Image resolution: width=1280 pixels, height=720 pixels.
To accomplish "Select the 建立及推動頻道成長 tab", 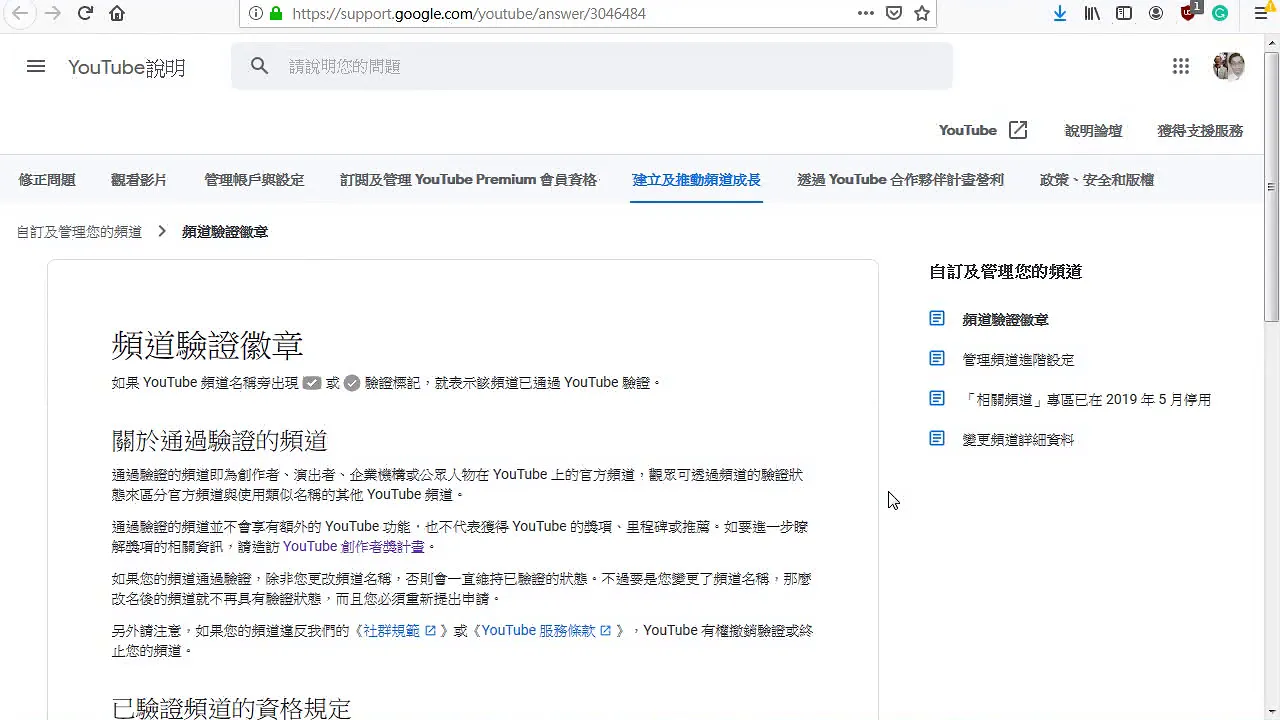I will 696,180.
